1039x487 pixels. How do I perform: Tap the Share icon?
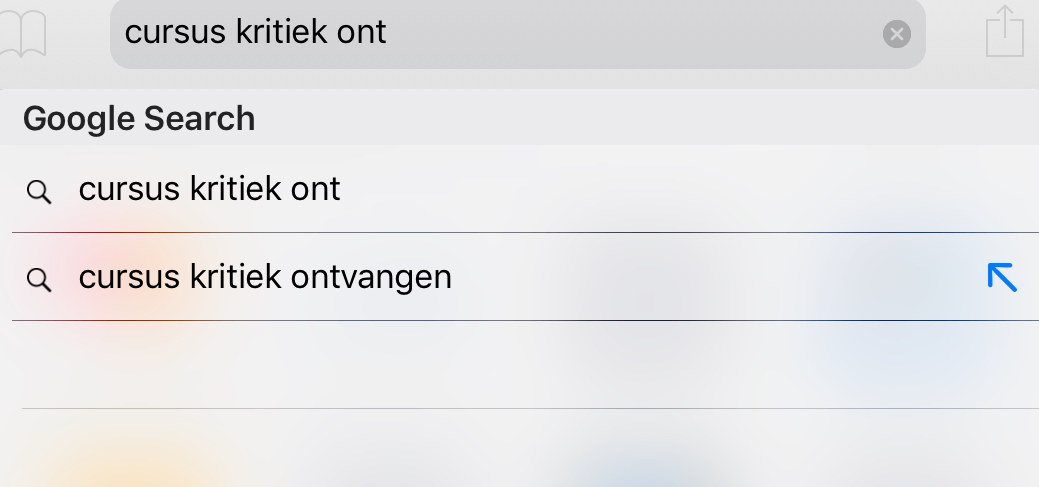(x=1005, y=30)
